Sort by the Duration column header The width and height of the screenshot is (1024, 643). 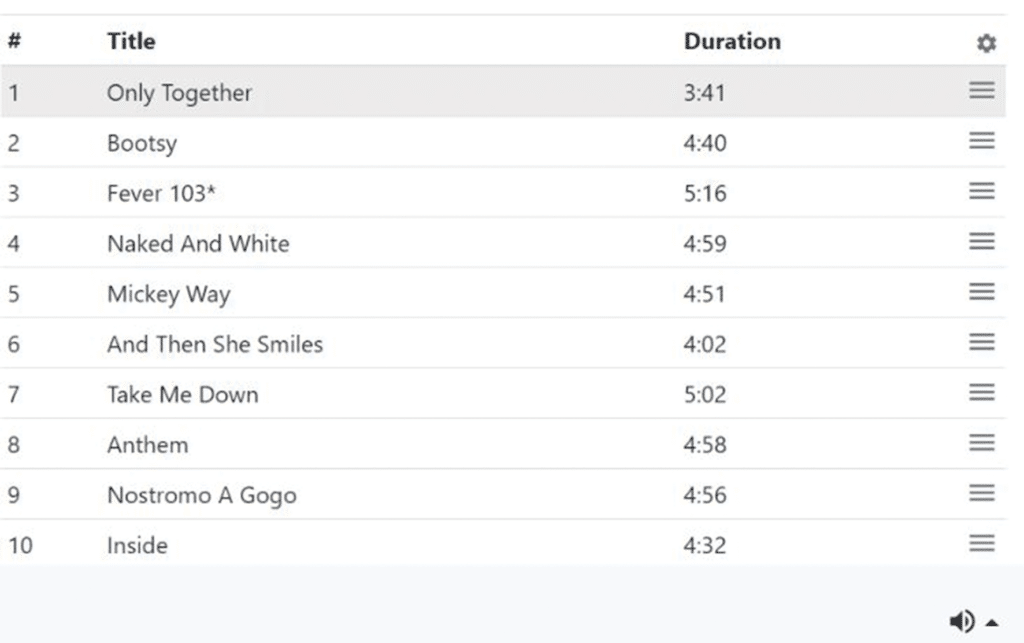pos(732,41)
